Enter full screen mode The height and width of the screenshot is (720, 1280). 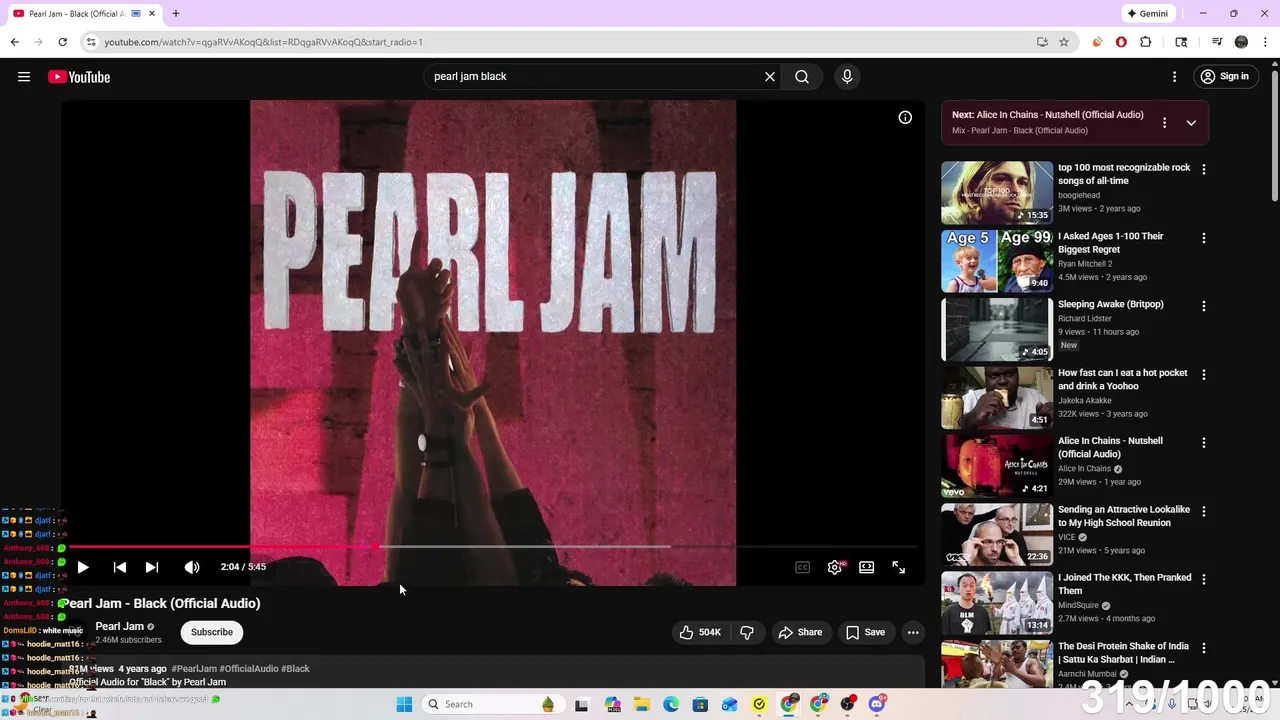click(x=899, y=567)
